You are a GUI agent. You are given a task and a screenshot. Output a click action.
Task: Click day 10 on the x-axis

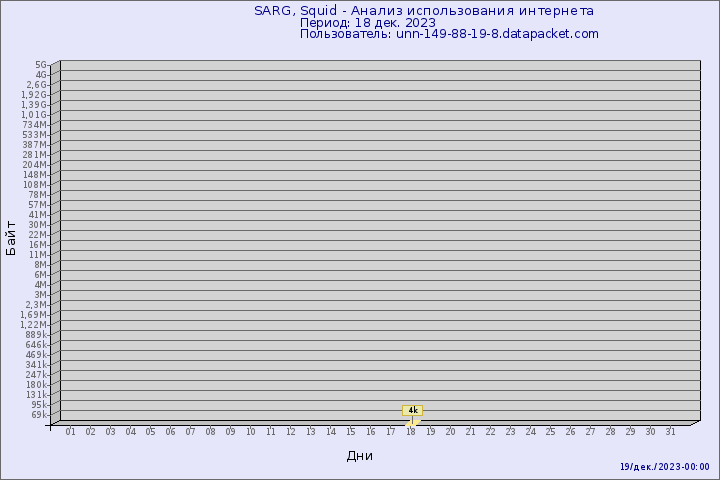251,432
